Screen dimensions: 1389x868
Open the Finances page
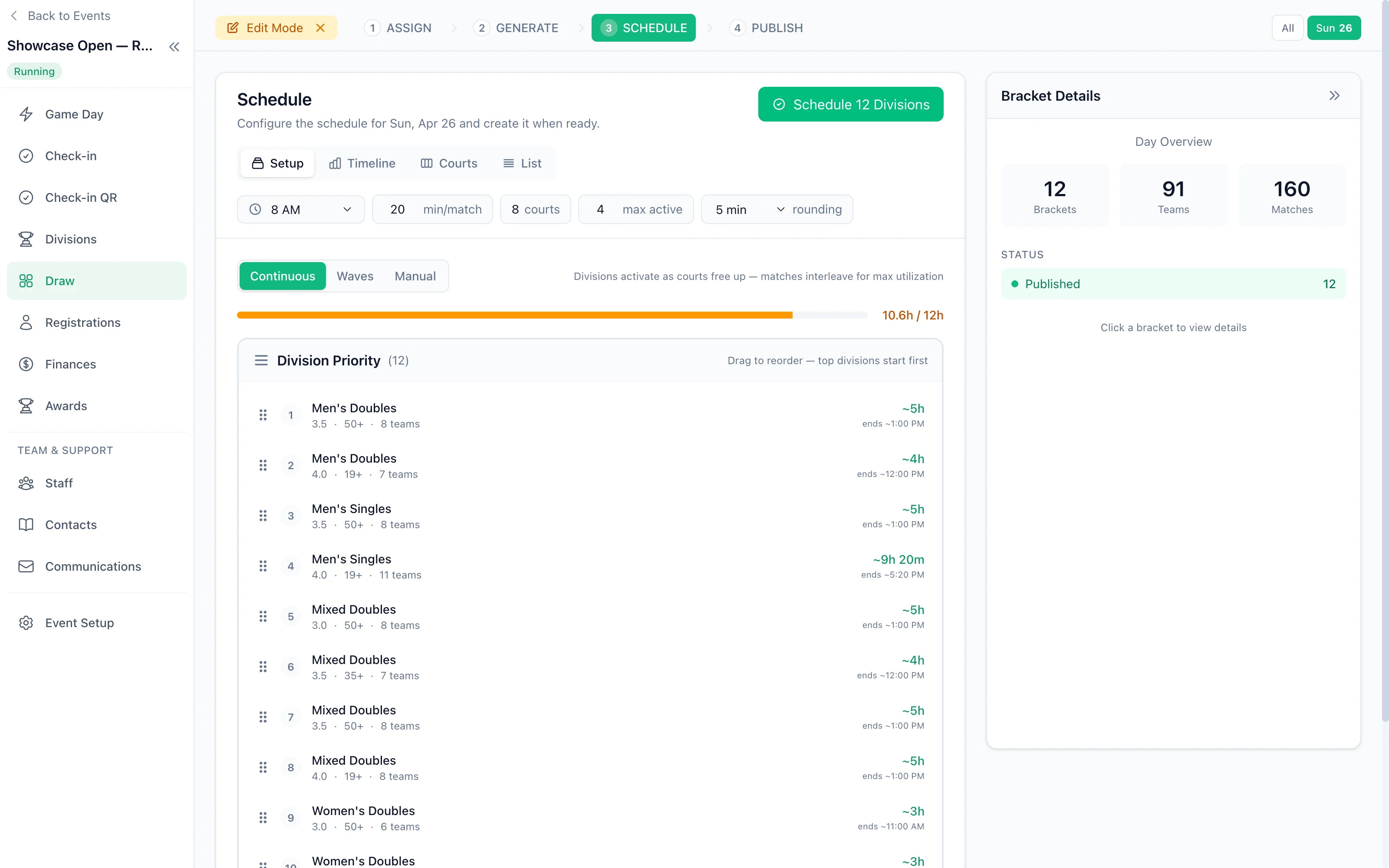pyautogui.click(x=96, y=364)
